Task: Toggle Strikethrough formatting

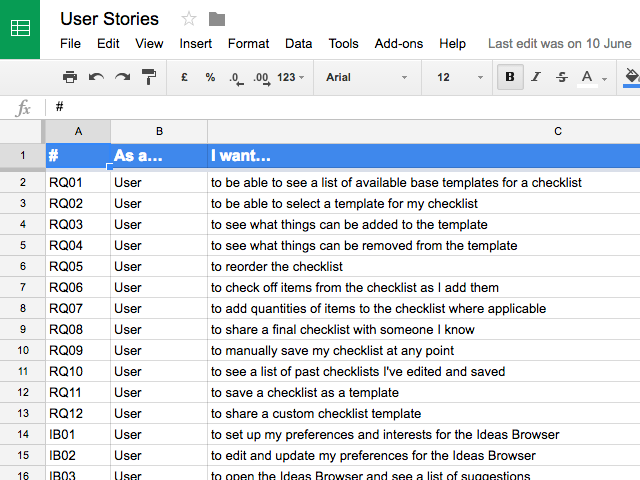Action: pos(562,77)
